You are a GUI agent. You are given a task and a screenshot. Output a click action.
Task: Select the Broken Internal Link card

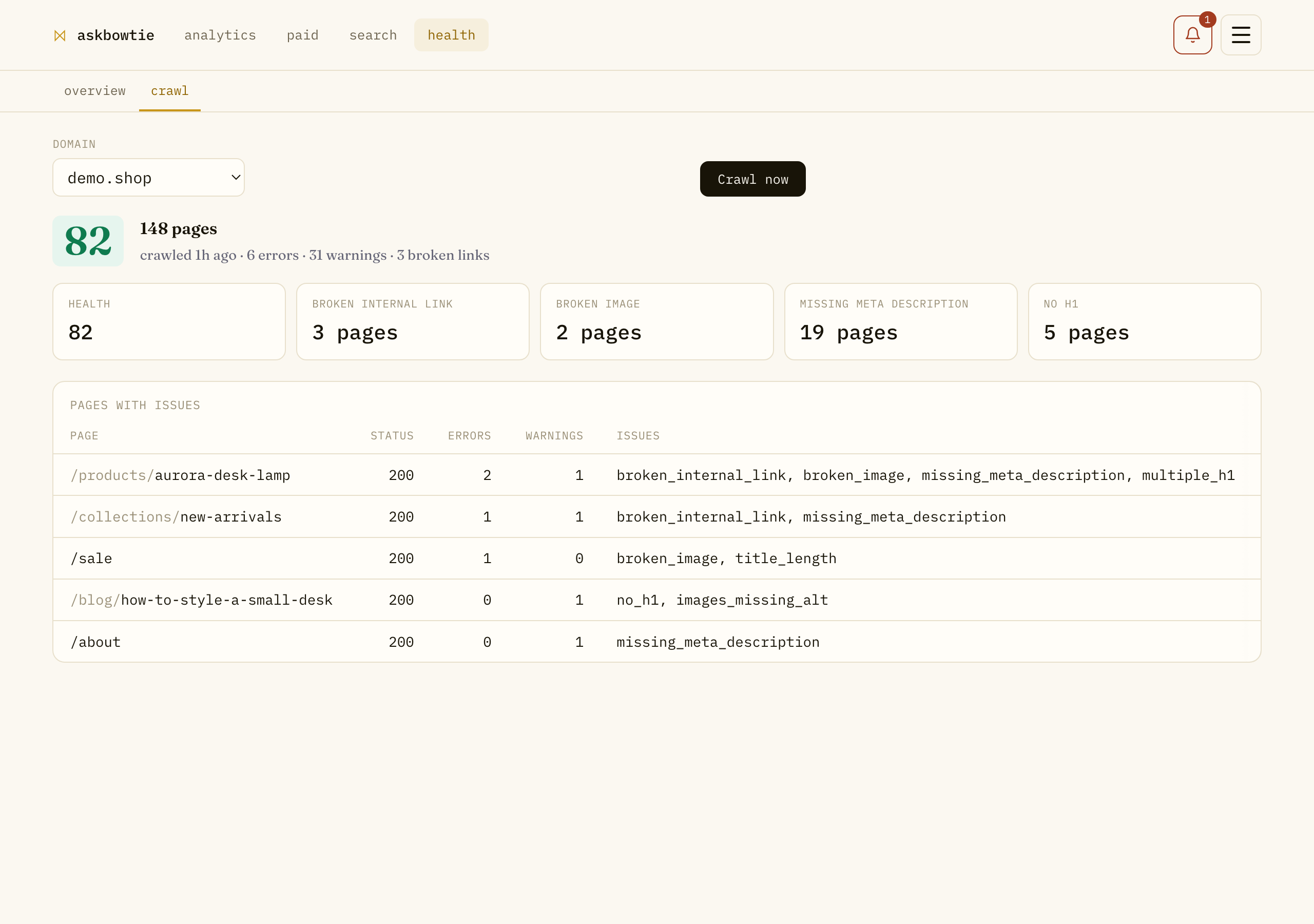[413, 322]
